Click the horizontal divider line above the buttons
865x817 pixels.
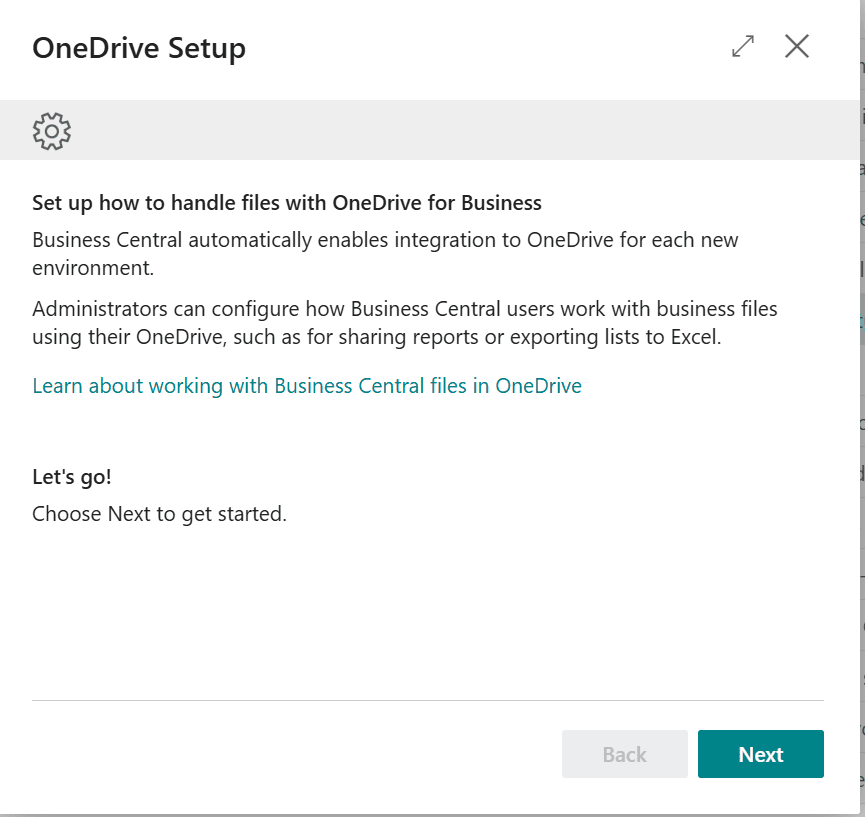[428, 700]
